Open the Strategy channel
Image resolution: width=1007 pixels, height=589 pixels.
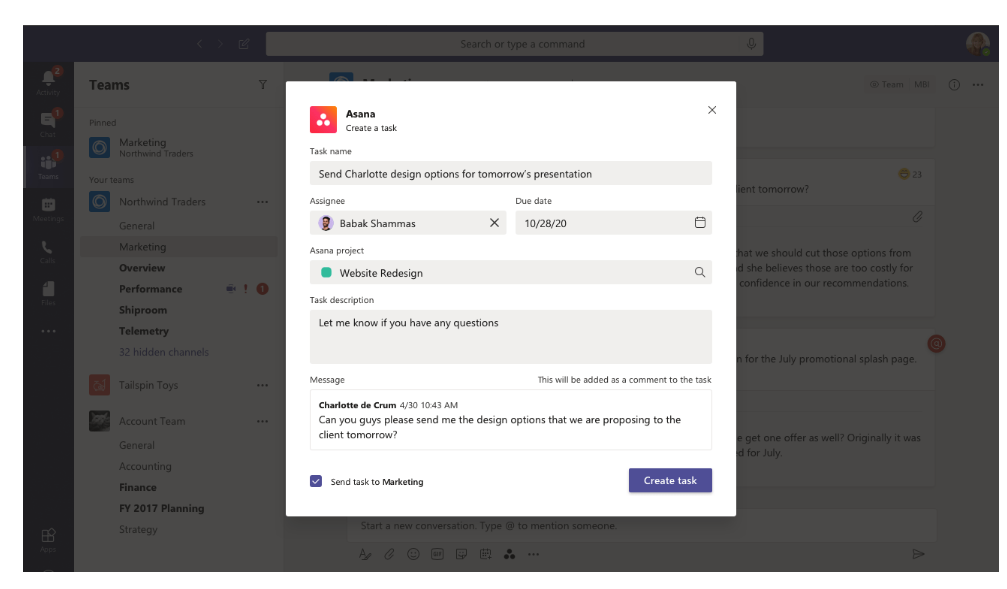(x=138, y=530)
